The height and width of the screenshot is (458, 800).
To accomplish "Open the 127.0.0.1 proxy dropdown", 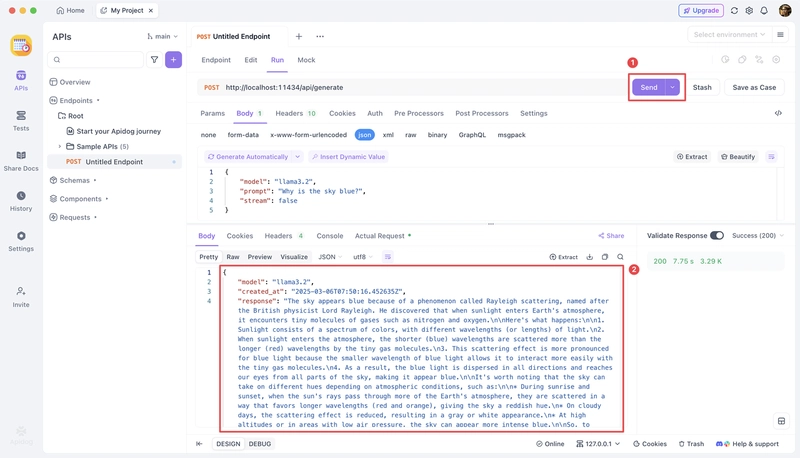I will pyautogui.click(x=598, y=444).
